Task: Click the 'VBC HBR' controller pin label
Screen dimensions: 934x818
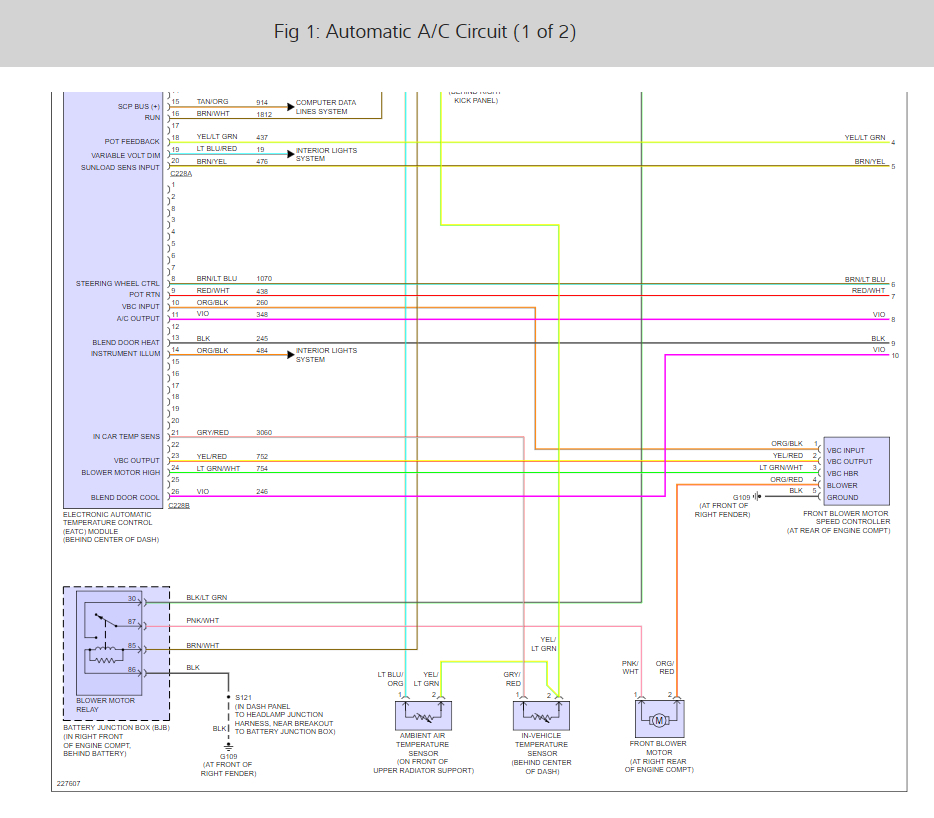Action: coord(842,474)
